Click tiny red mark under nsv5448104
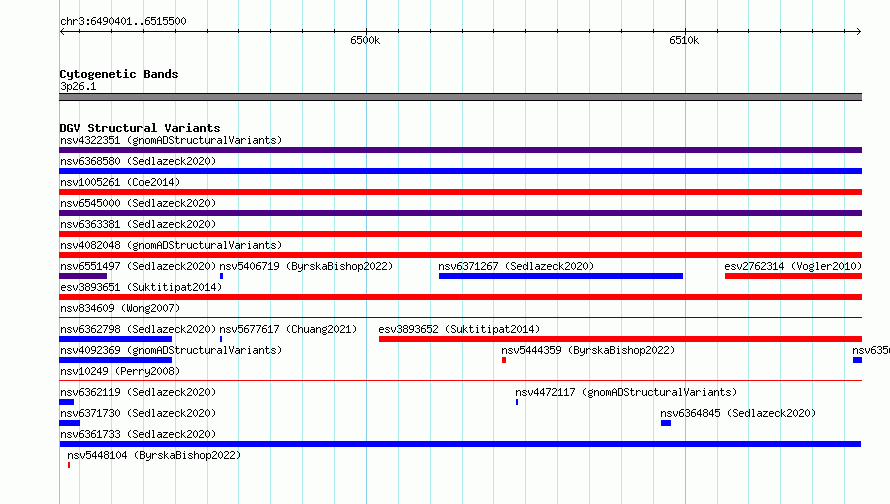Viewport: 890px width, 504px height. (x=69, y=465)
